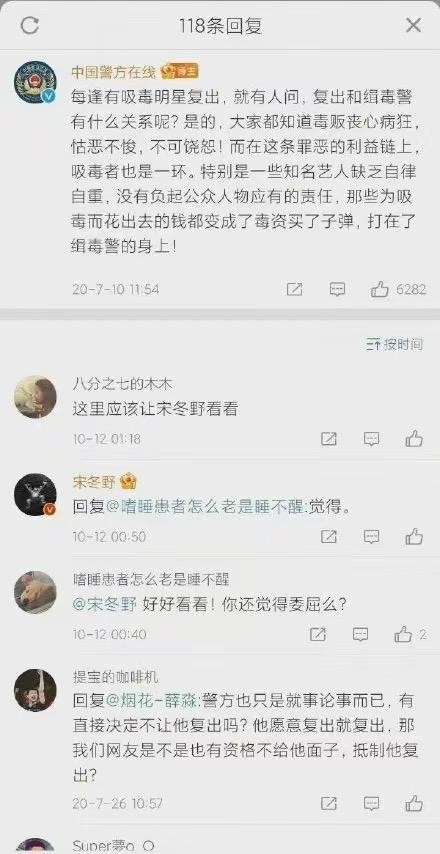The width and height of the screenshot is (440, 854).
Task: Like the 提宝的咖啡机 comment
Action: [x=414, y=803]
